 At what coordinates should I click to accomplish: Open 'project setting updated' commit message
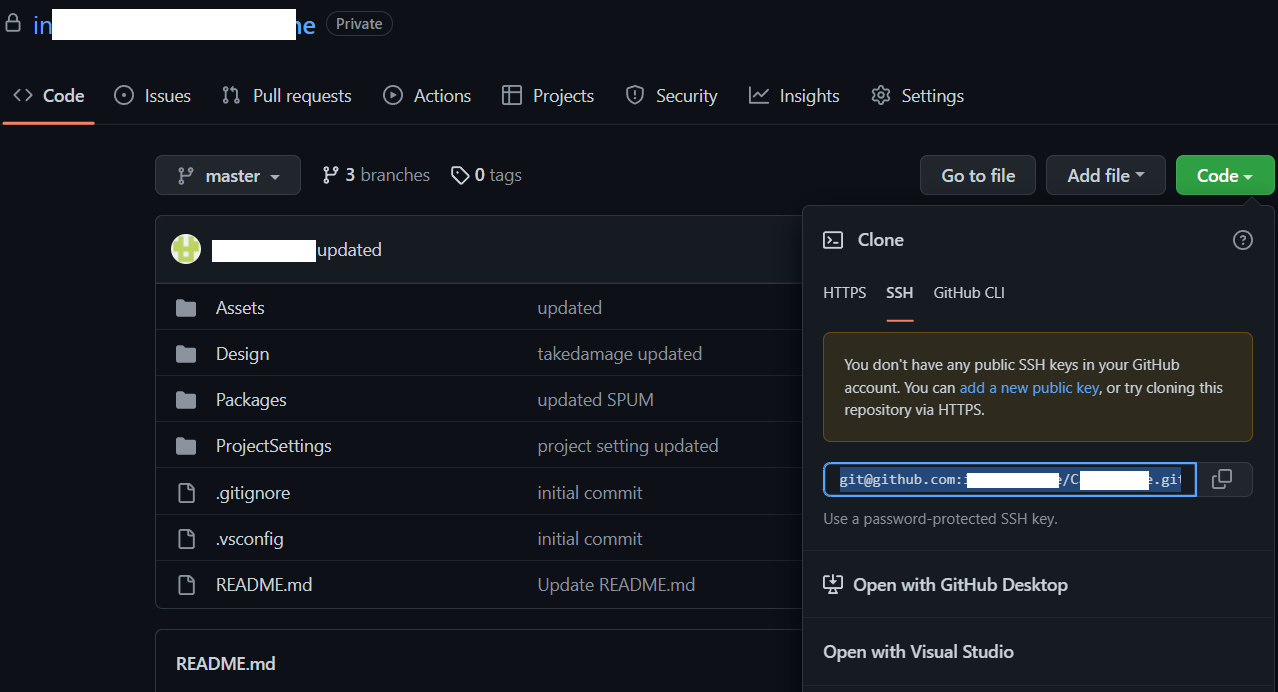coord(628,446)
